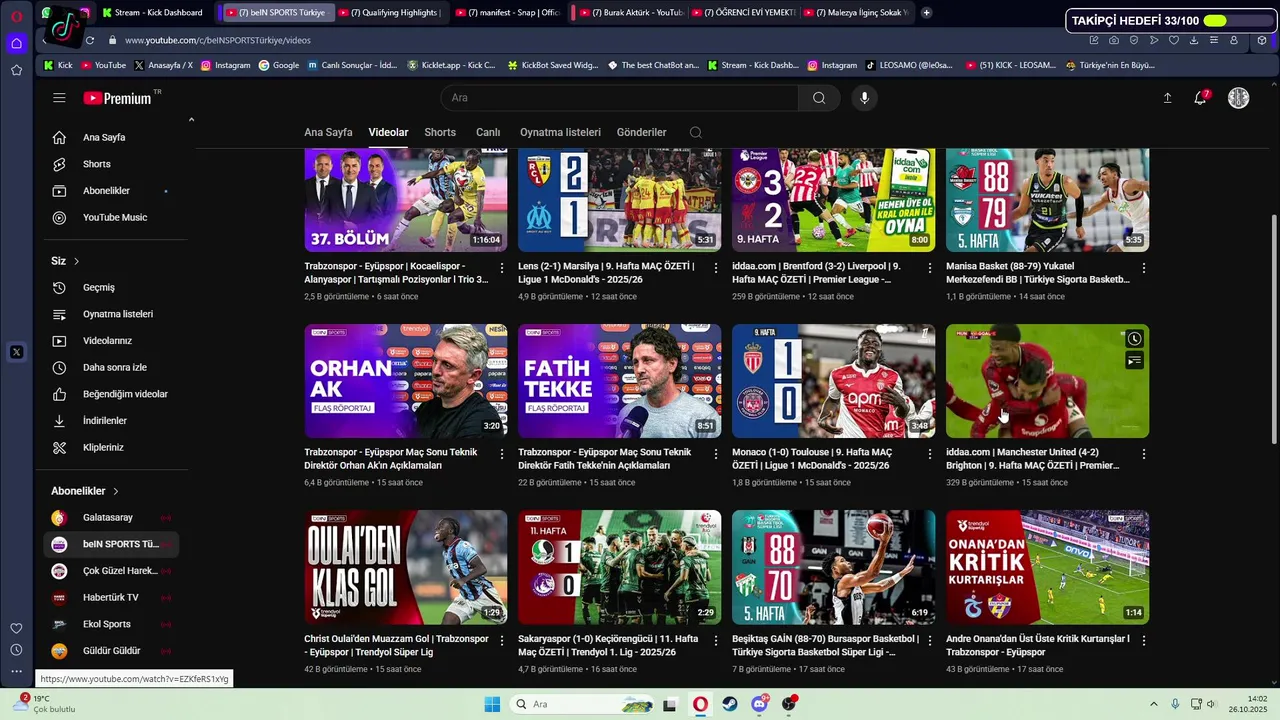Expand the Abonelikler section heading
The width and height of the screenshot is (1280, 720).
(85, 491)
